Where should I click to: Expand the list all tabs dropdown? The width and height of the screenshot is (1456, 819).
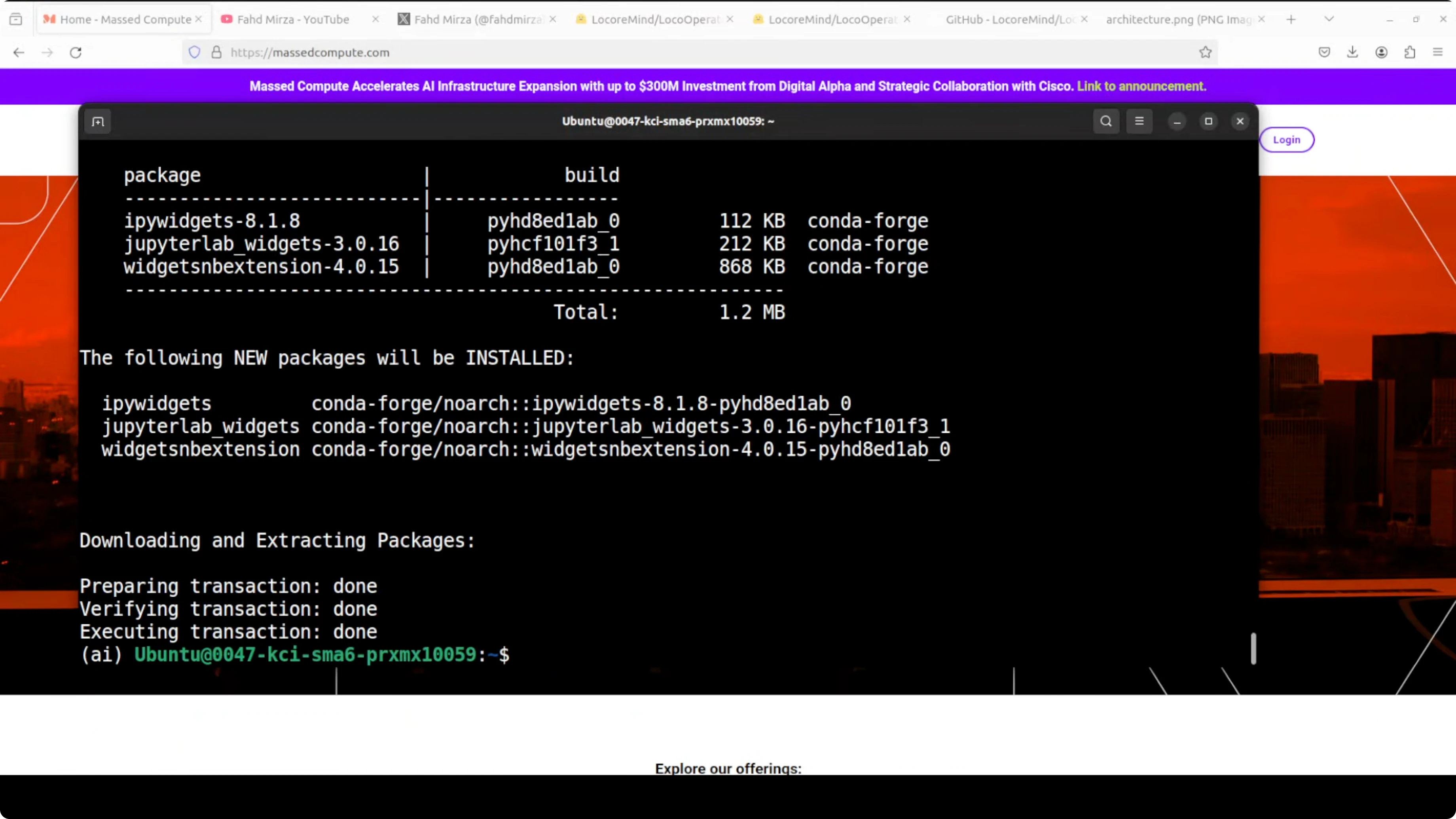pos(1329,19)
